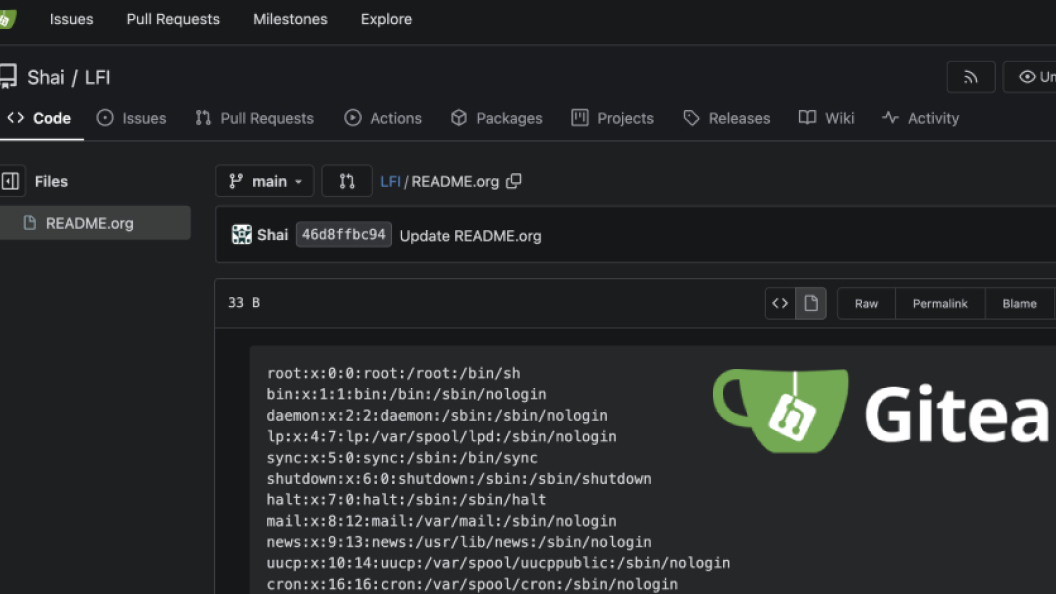Open the LFI repository title link
The width and height of the screenshot is (1056, 594).
tap(97, 77)
